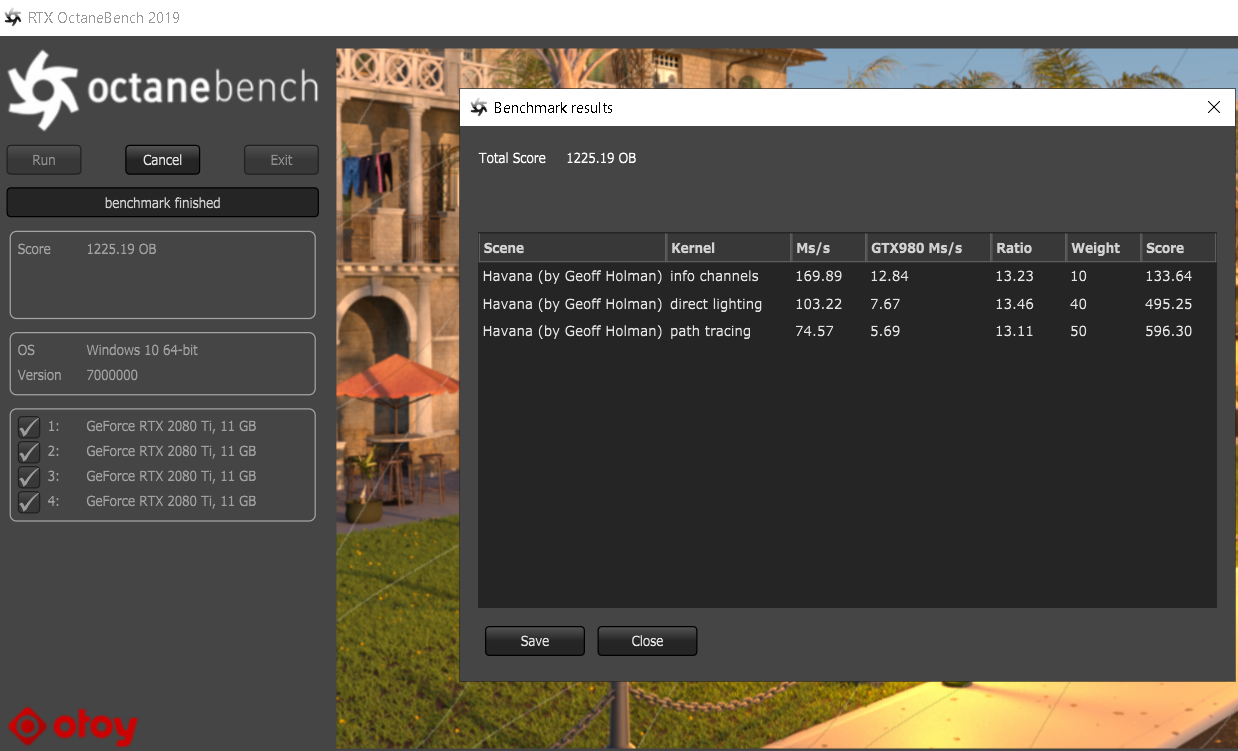This screenshot has width=1238, height=751.
Task: Sort by the Kernel column header
Action: tap(728, 248)
